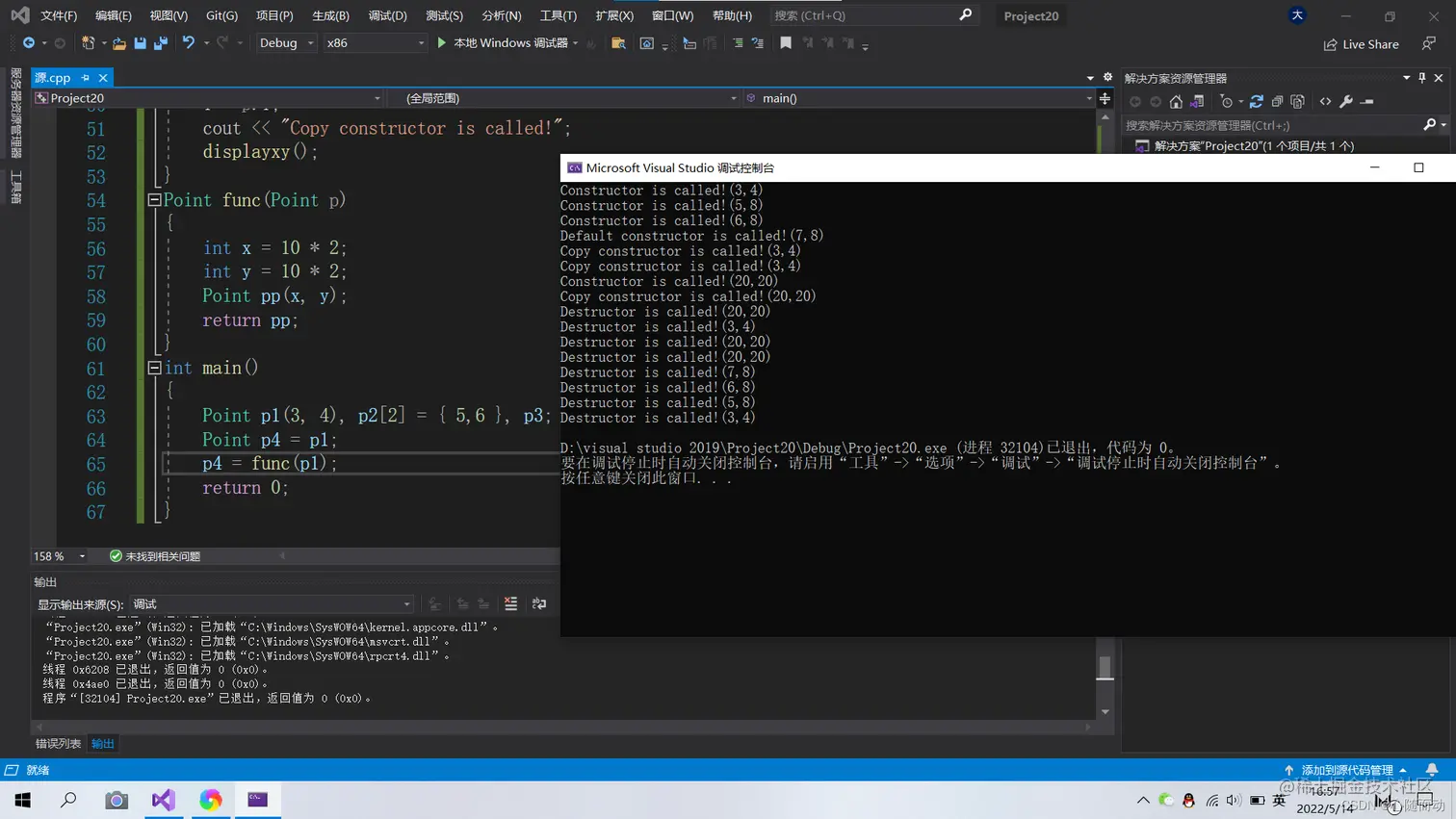Open the 工具(T) menu
Viewport: 1456px width, 819px height.
click(558, 15)
